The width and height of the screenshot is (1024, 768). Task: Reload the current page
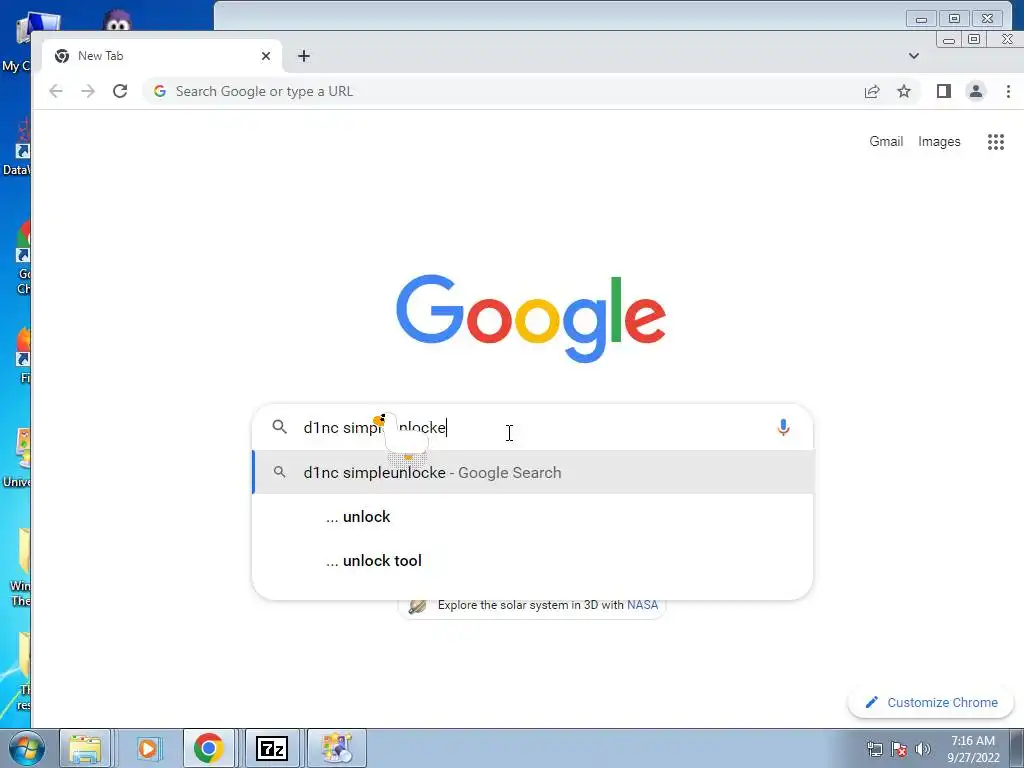120,91
